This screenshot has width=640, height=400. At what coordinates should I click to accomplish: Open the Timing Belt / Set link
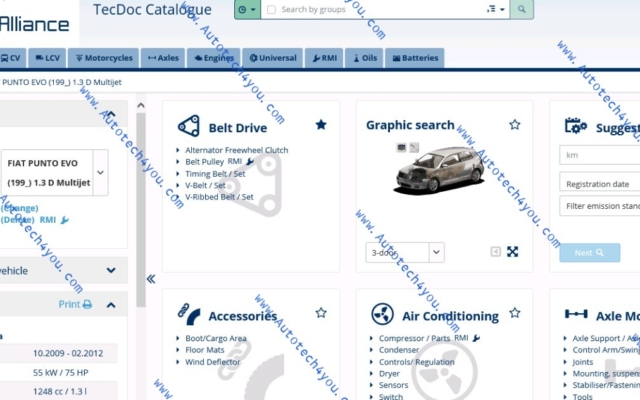(x=215, y=173)
